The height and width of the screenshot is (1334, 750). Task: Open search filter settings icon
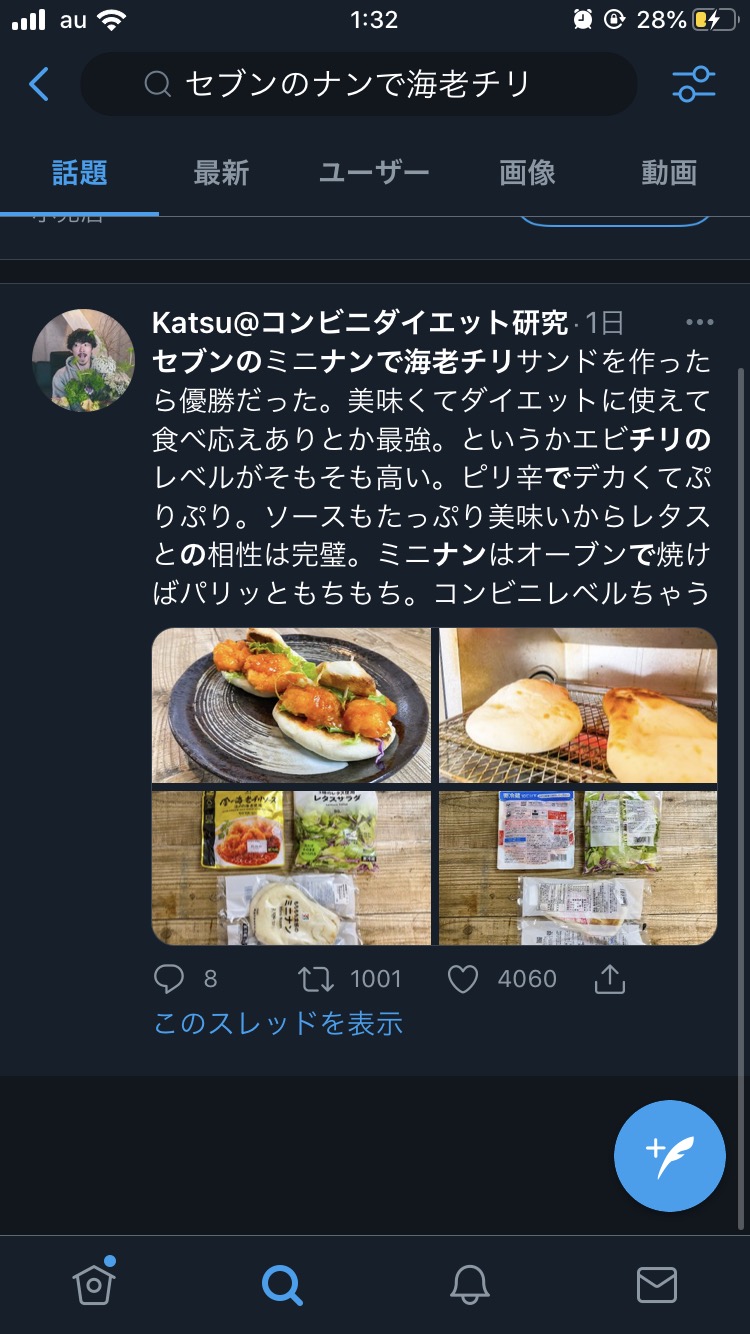click(x=694, y=85)
